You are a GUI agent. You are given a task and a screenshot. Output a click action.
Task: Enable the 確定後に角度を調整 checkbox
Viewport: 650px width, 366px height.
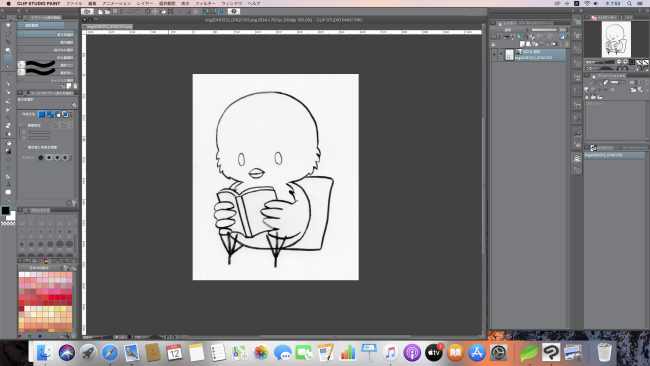(x=24, y=147)
